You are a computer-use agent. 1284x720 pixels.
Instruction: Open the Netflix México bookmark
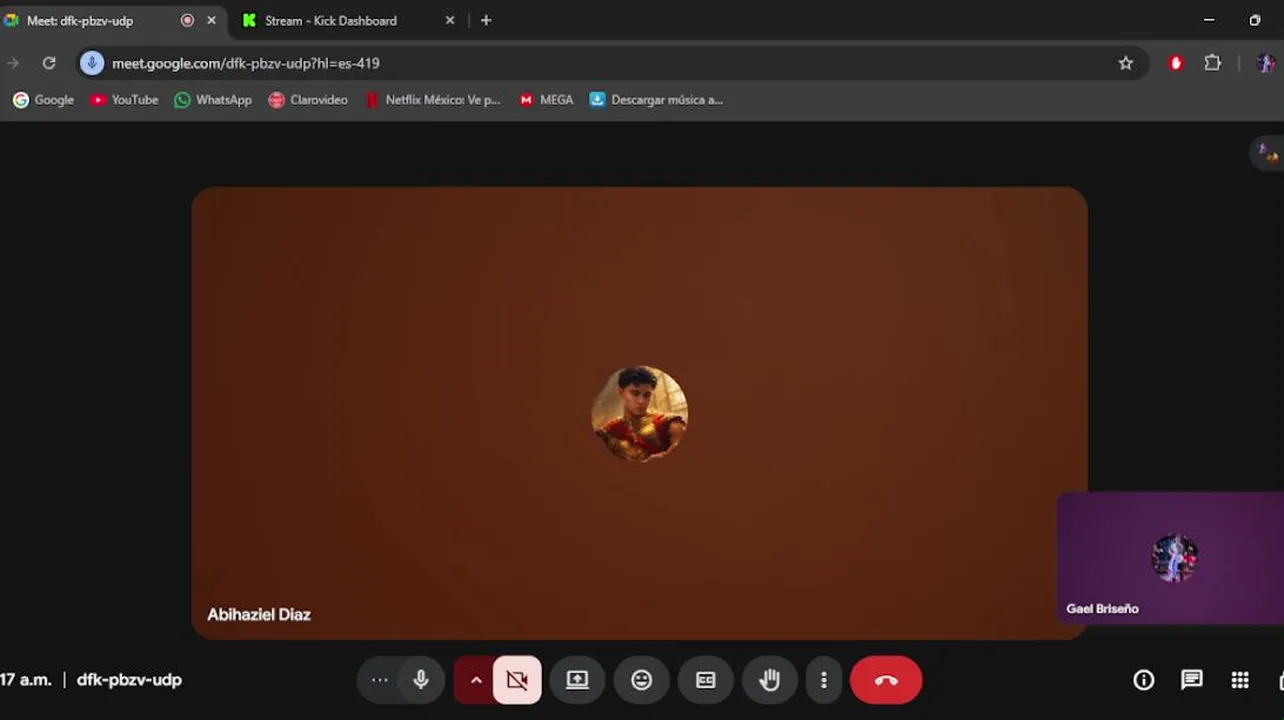tap(432, 100)
